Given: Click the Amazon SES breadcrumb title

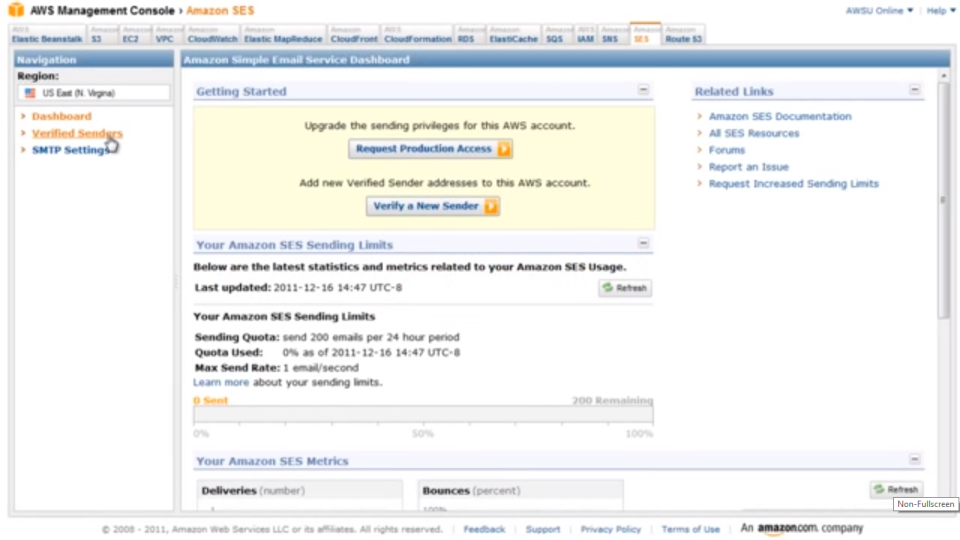Looking at the screenshot, I should click(220, 10).
